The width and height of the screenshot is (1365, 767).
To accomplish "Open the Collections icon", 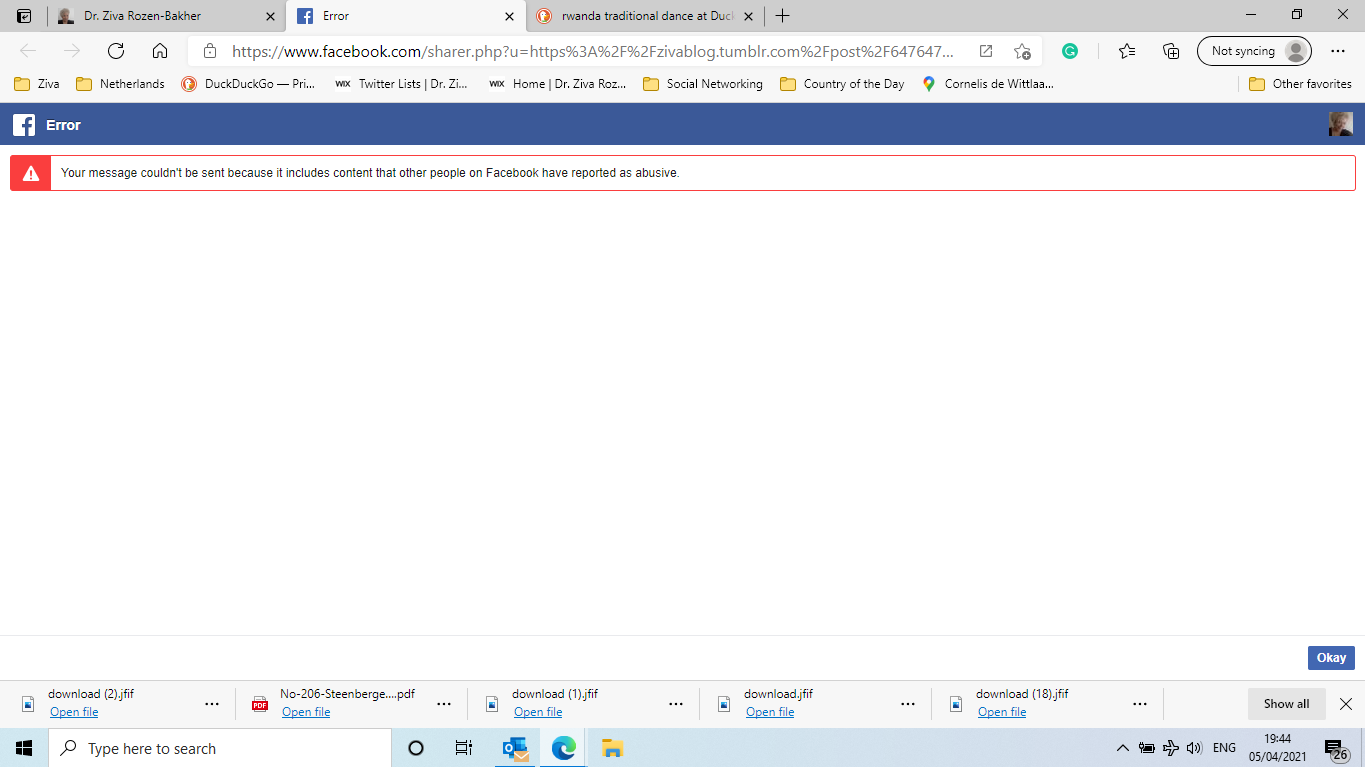I will click(x=1170, y=50).
